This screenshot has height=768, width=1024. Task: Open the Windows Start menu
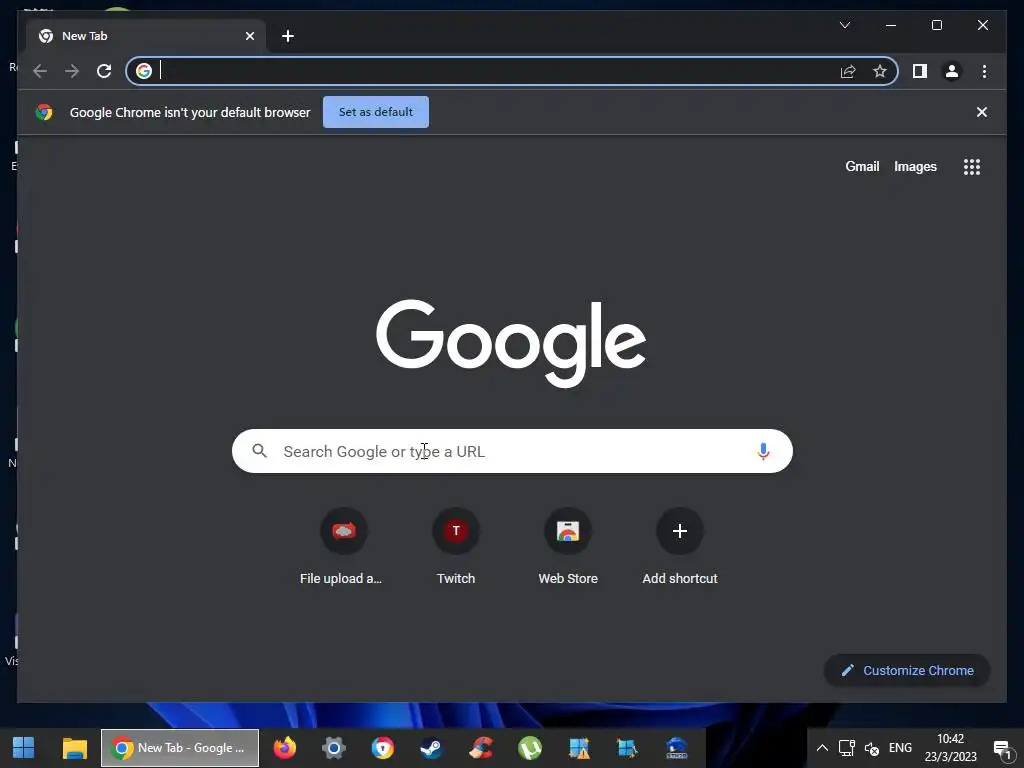tap(24, 748)
